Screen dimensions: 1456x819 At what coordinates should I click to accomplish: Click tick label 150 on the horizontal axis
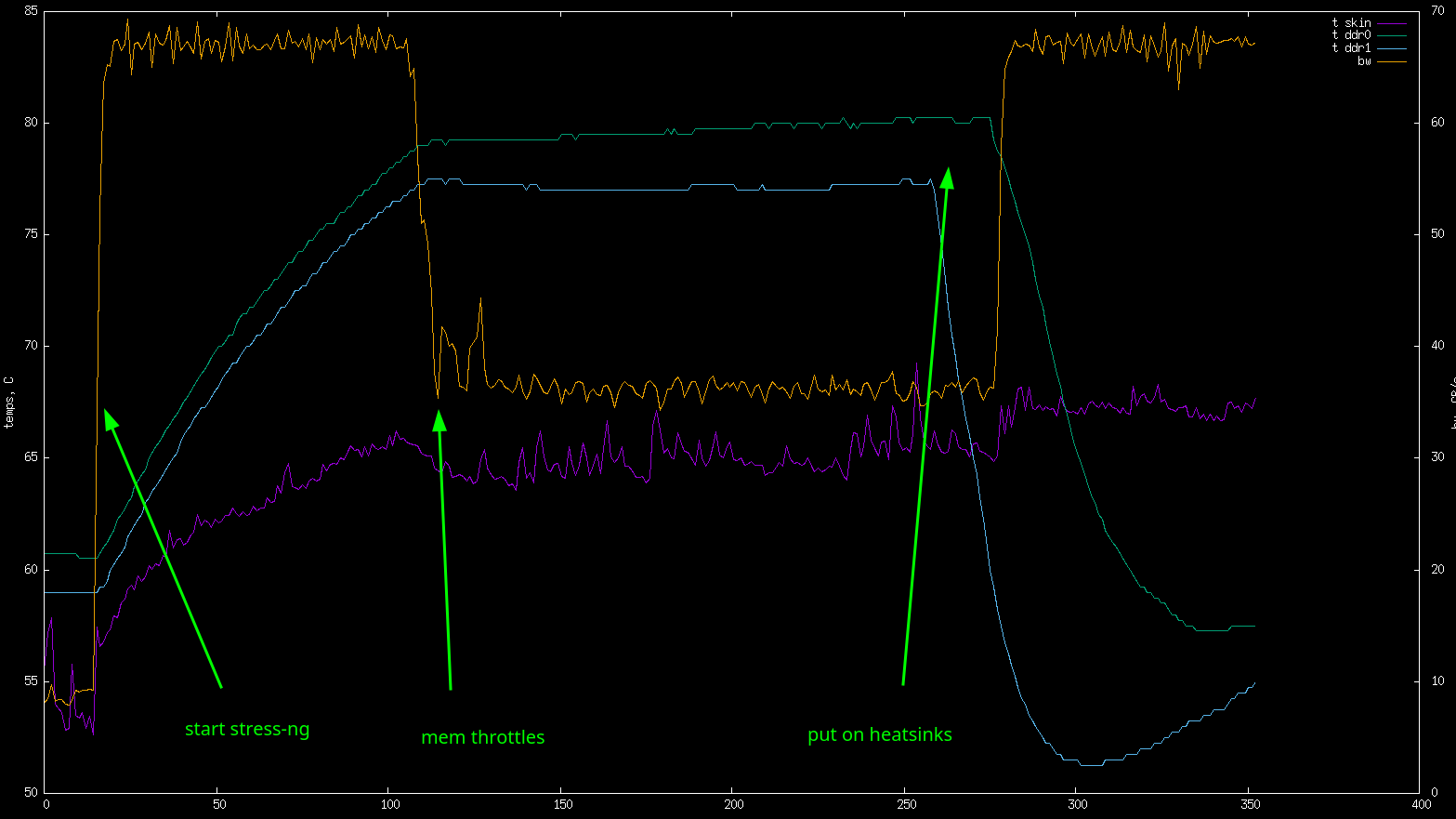562,805
